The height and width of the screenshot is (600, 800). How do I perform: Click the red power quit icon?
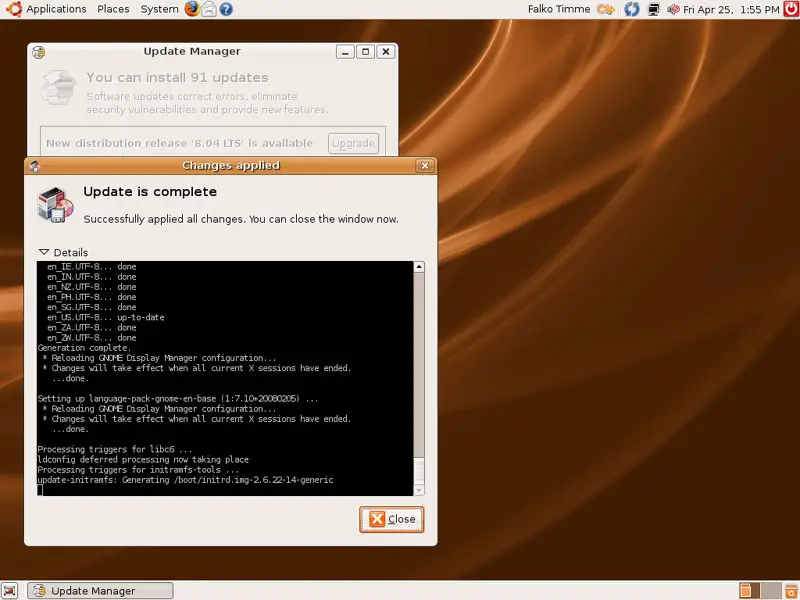tap(791, 9)
